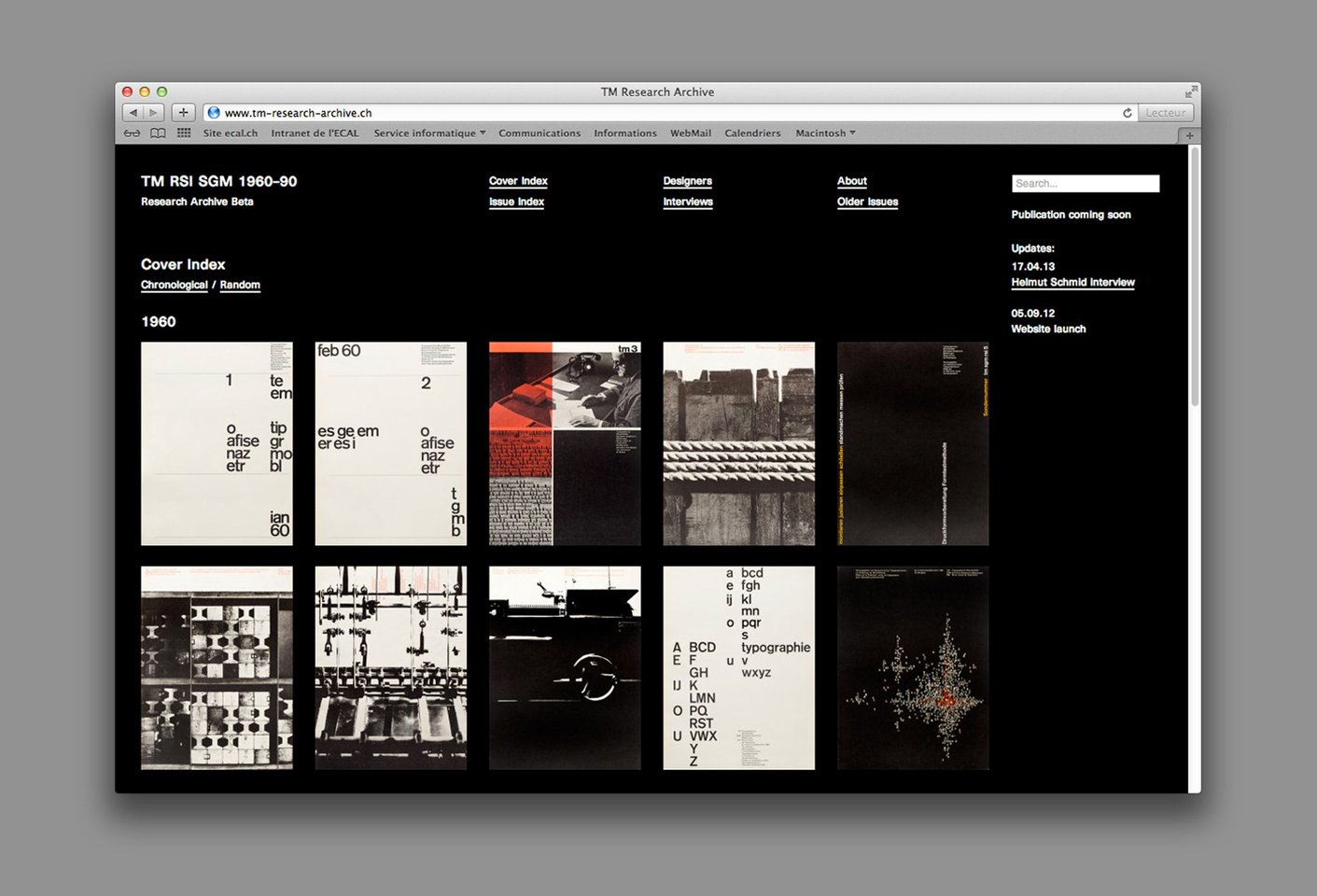
Task: Open a new tab with the plus button
Action: point(183,112)
